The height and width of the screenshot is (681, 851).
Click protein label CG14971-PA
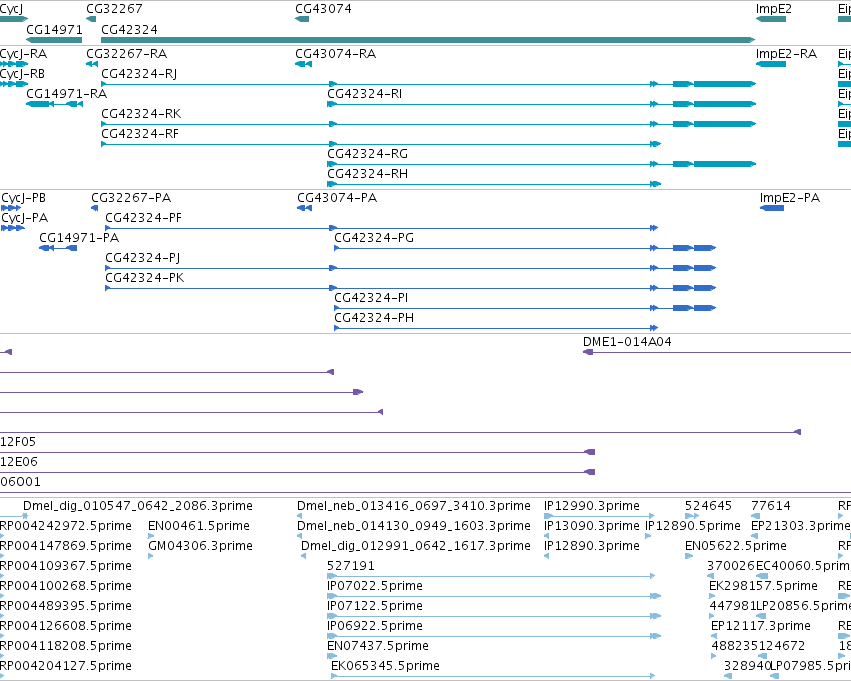(x=79, y=238)
